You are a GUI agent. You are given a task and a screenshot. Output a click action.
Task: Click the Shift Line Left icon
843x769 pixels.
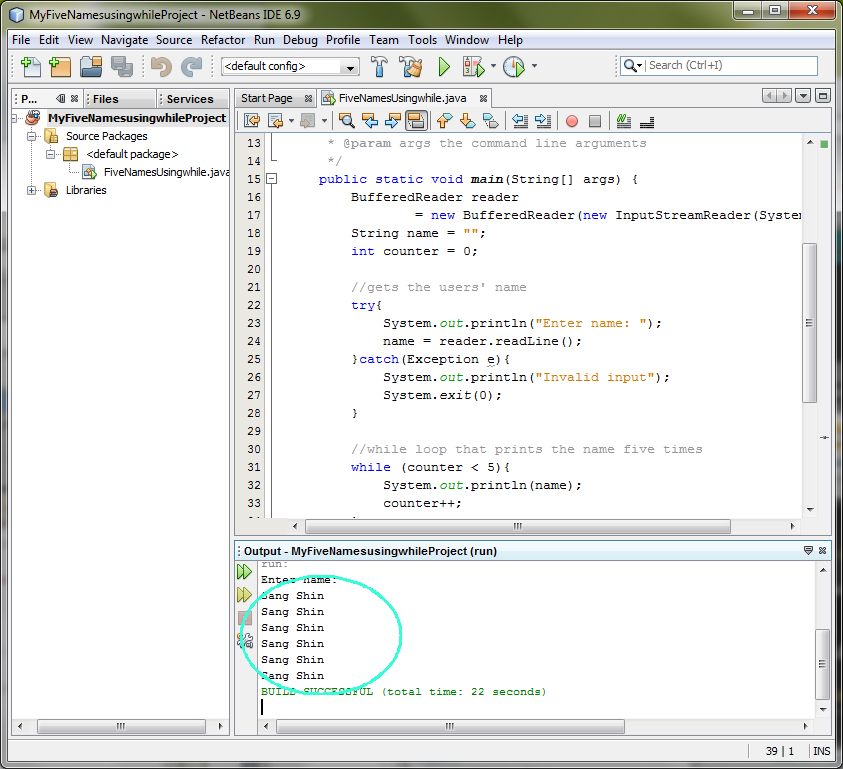point(520,121)
